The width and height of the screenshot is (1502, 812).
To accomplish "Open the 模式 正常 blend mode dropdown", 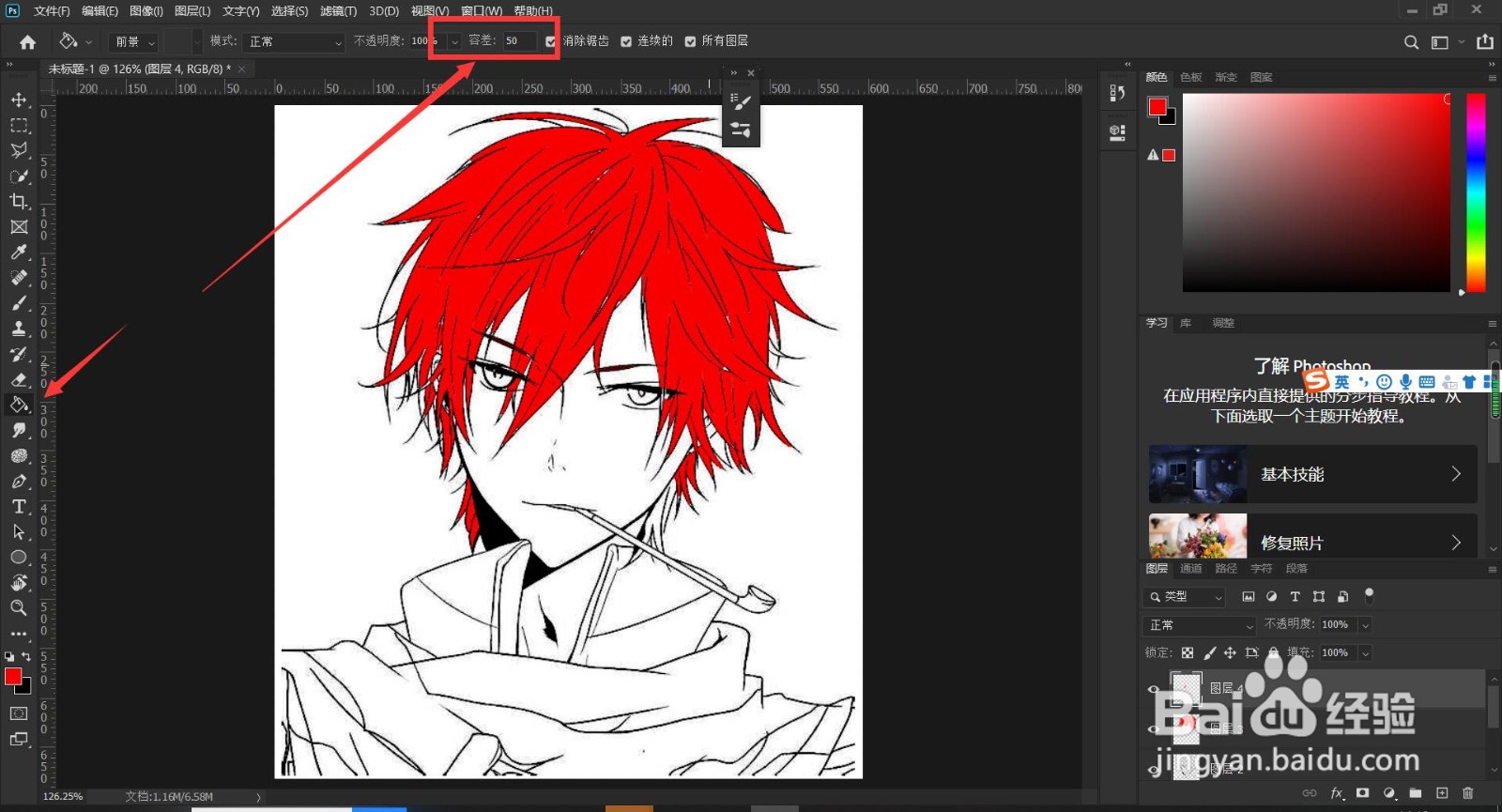I will (294, 42).
